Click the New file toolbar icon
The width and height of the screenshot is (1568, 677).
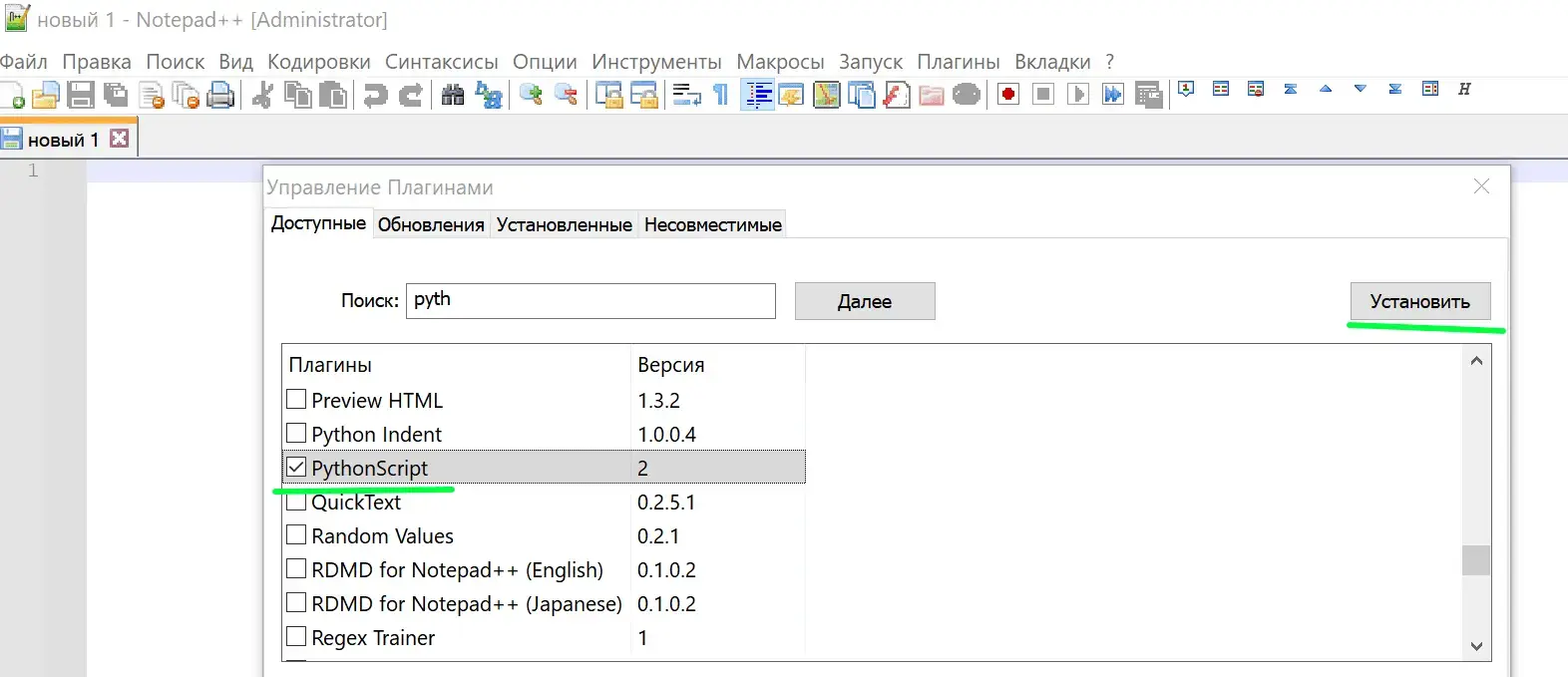(12, 95)
